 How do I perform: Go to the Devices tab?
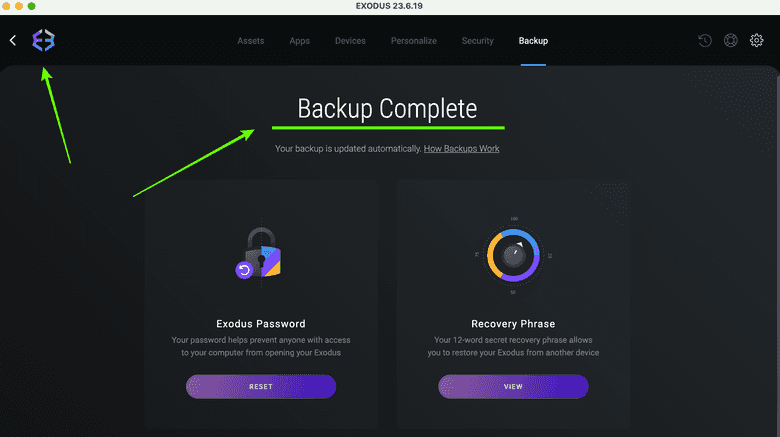[350, 41]
